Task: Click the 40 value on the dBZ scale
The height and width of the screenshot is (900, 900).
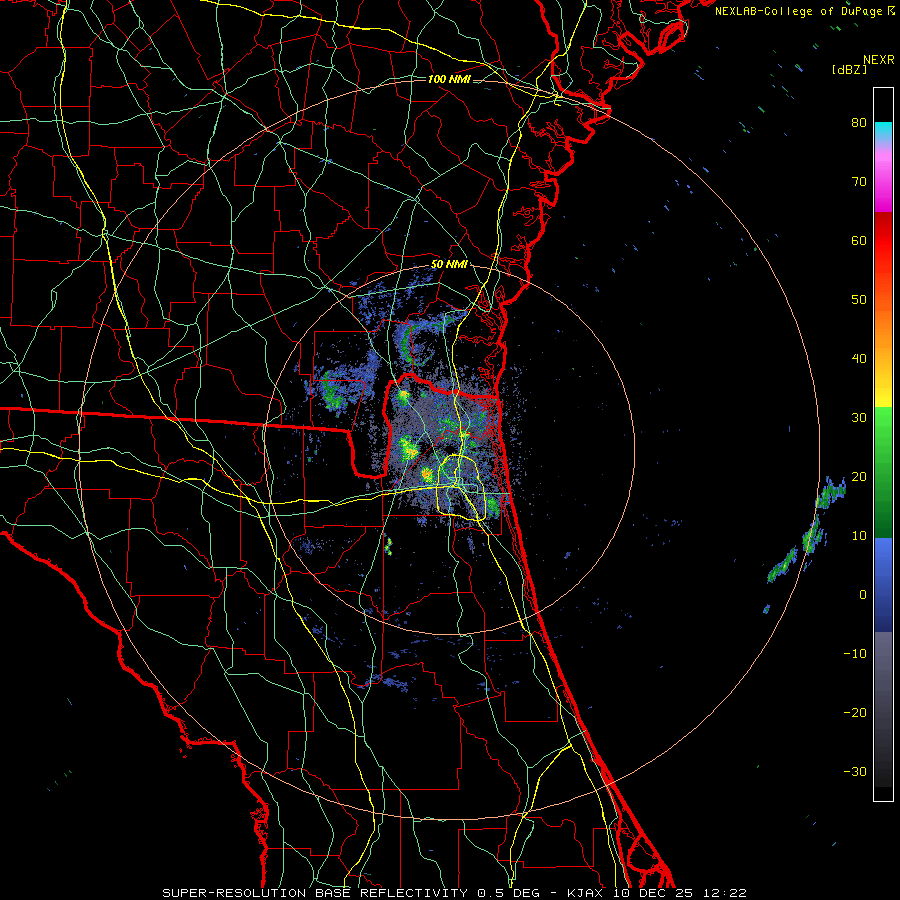Action: tap(859, 359)
